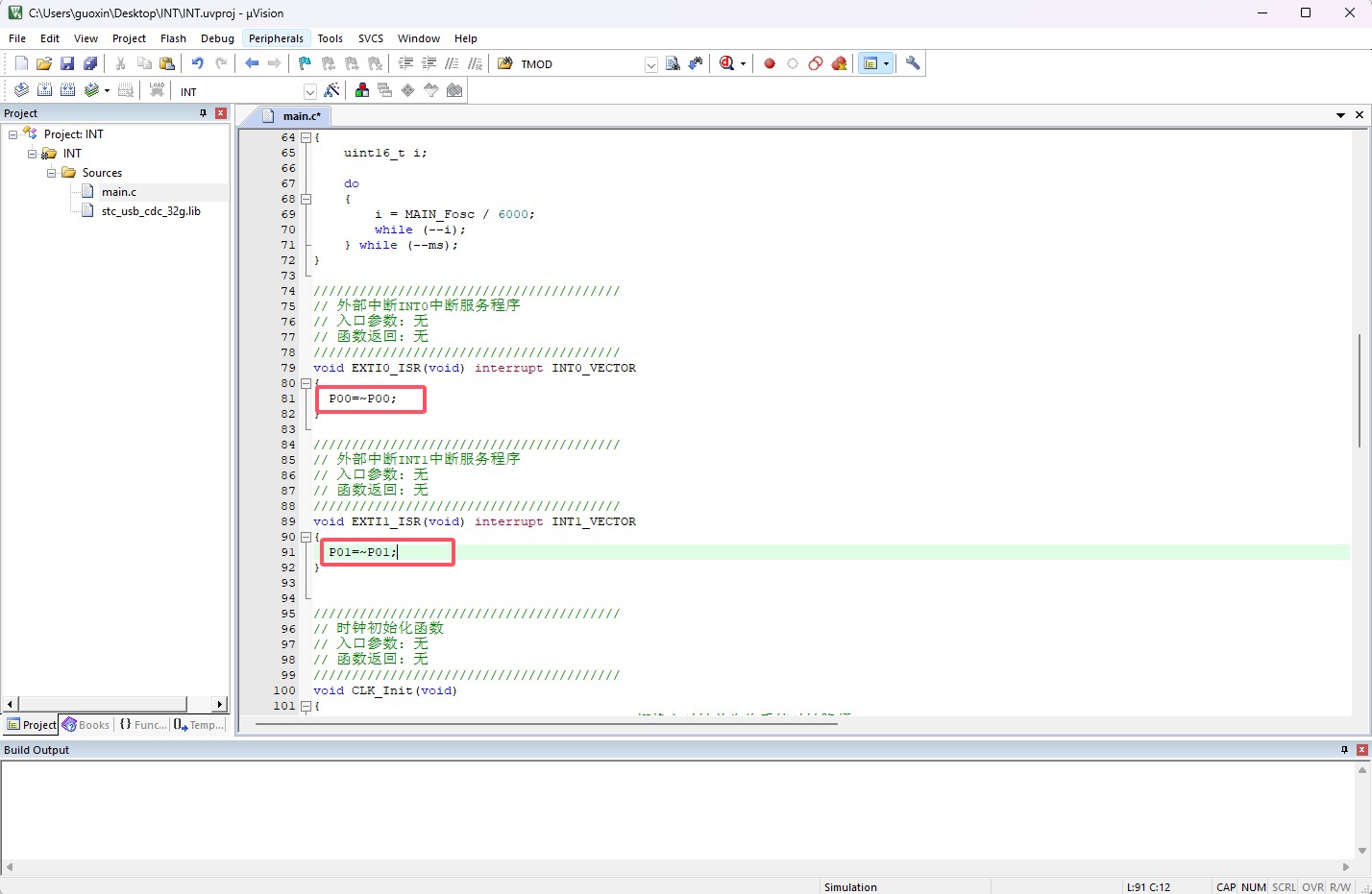
Task: Open the TMOD find dropdown
Action: (x=650, y=64)
